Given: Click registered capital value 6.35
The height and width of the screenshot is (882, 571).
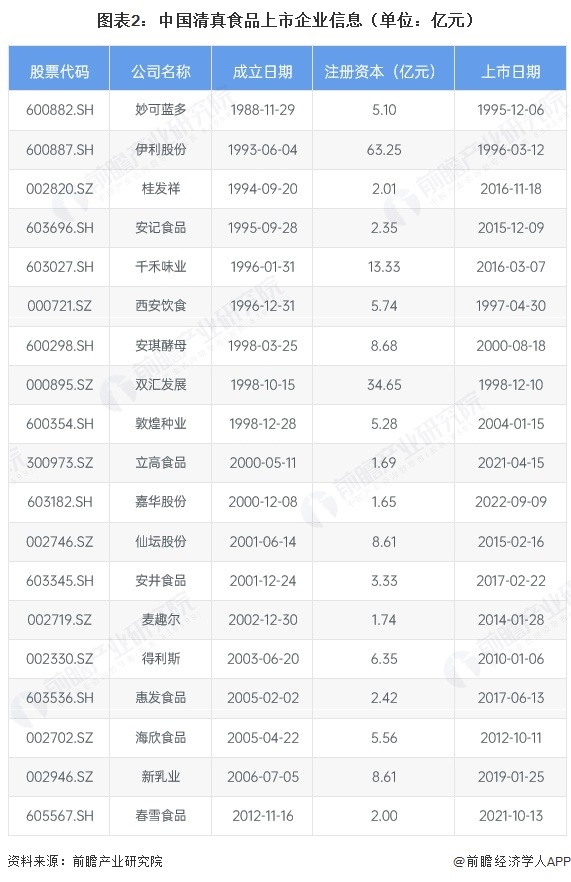Looking at the screenshot, I should point(384,659).
